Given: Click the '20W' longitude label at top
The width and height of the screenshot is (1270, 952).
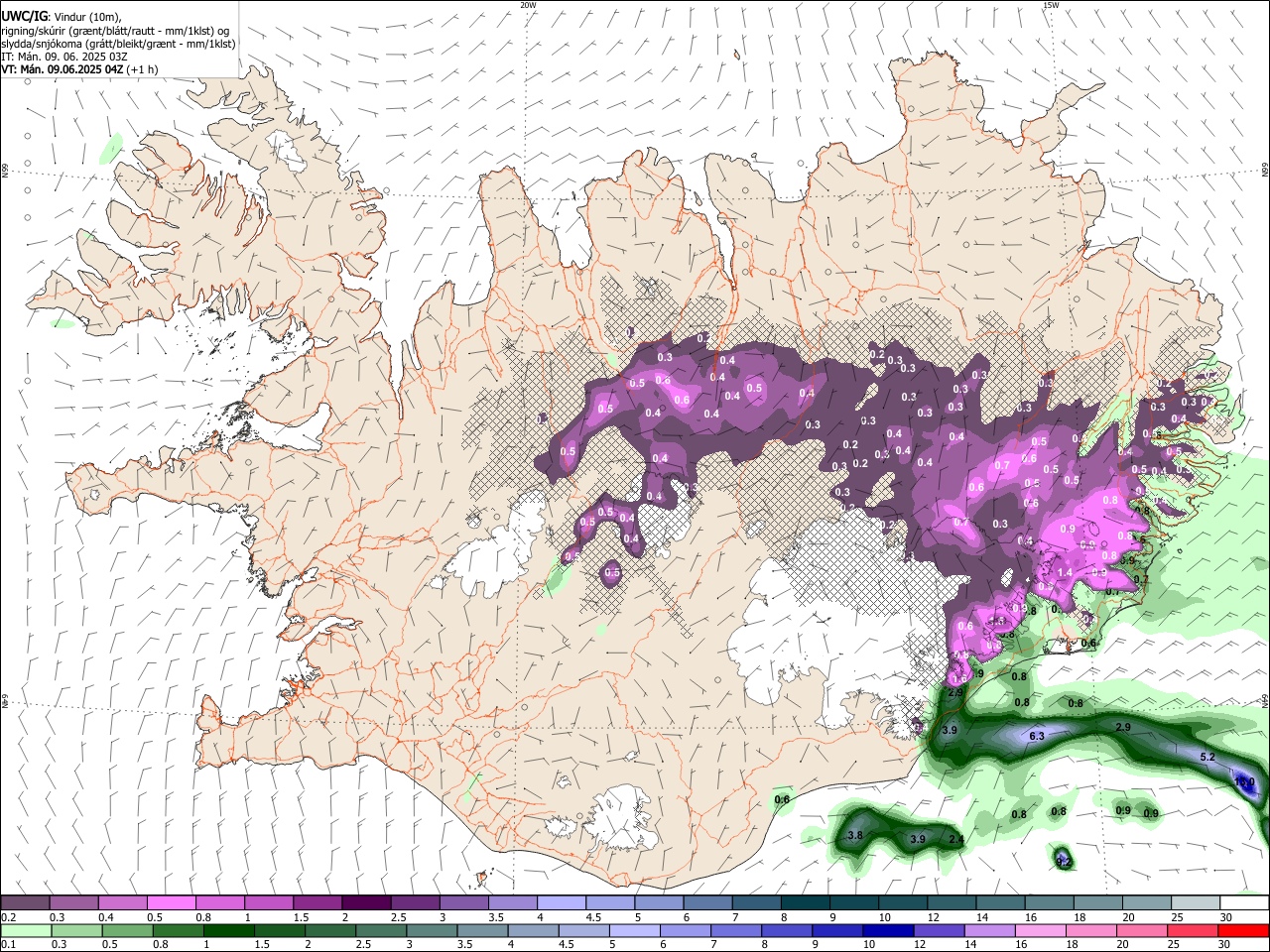Looking at the screenshot, I should tap(528, 5).
